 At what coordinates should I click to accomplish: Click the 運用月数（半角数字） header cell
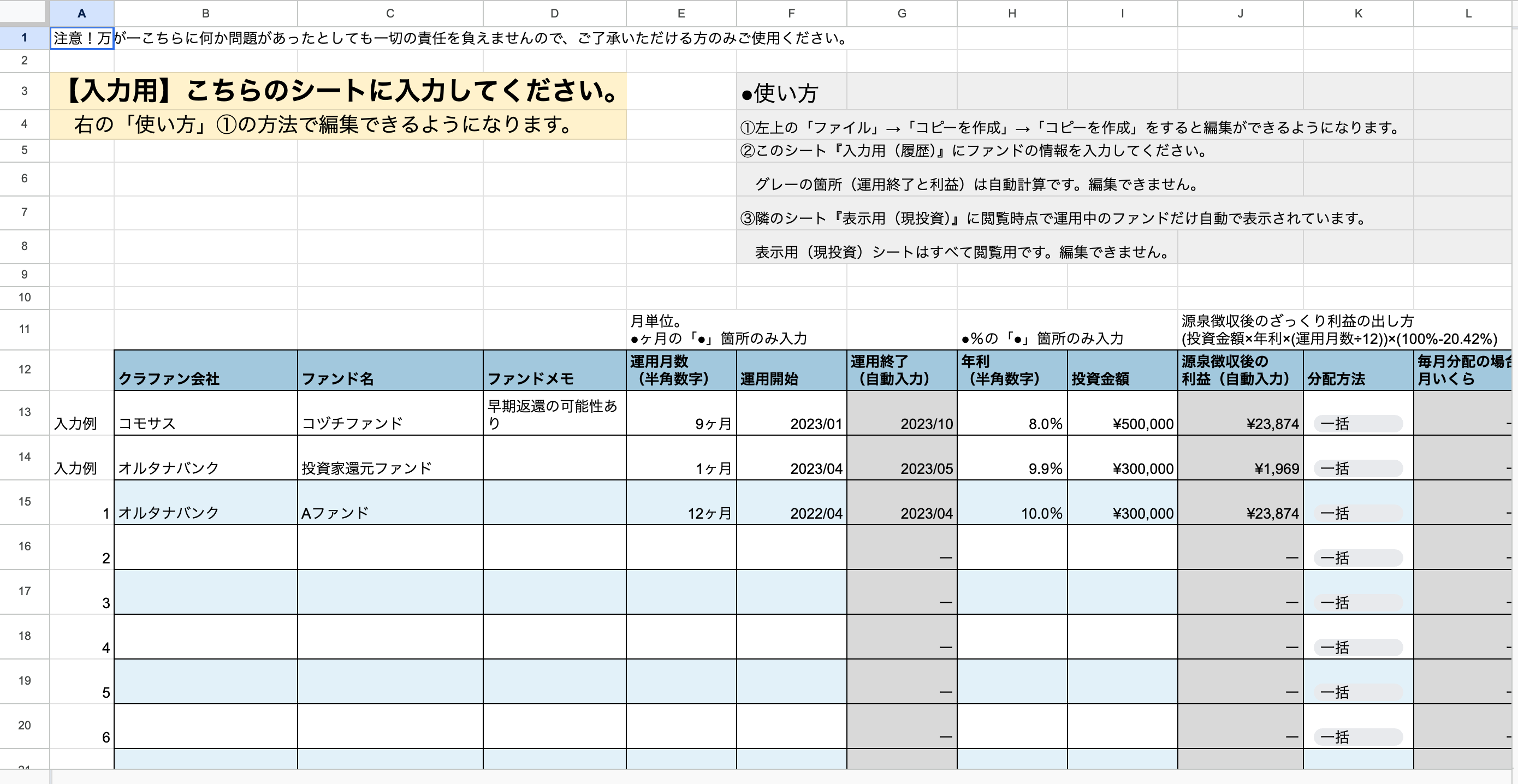coord(681,370)
